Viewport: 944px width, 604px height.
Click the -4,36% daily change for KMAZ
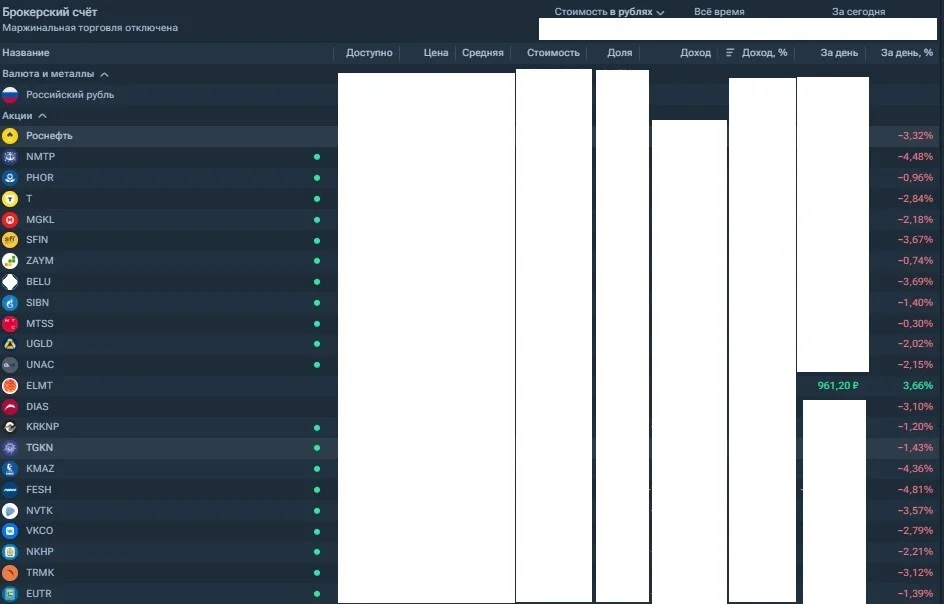915,469
